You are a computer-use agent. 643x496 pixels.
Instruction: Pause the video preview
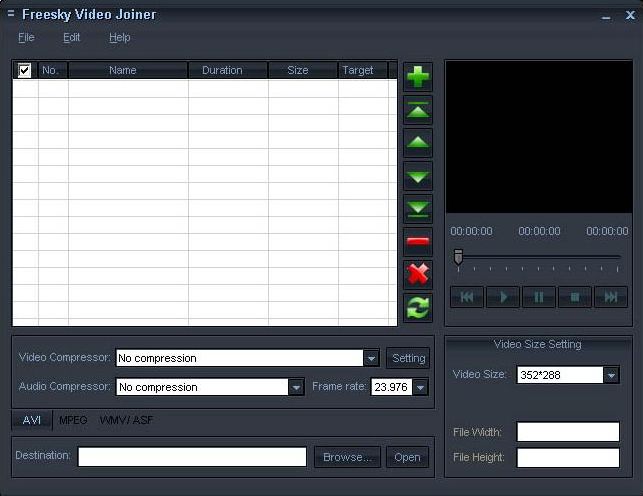tap(539, 297)
